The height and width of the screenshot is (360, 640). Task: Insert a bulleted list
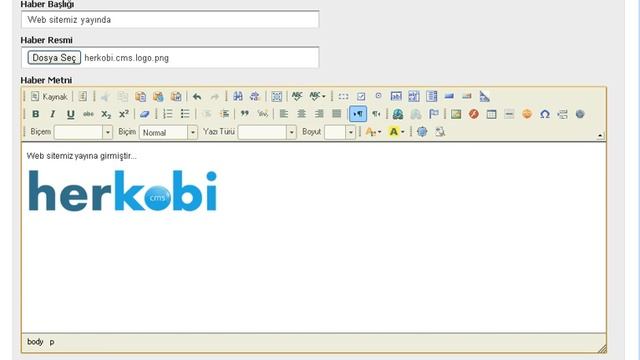pyautogui.click(x=185, y=114)
